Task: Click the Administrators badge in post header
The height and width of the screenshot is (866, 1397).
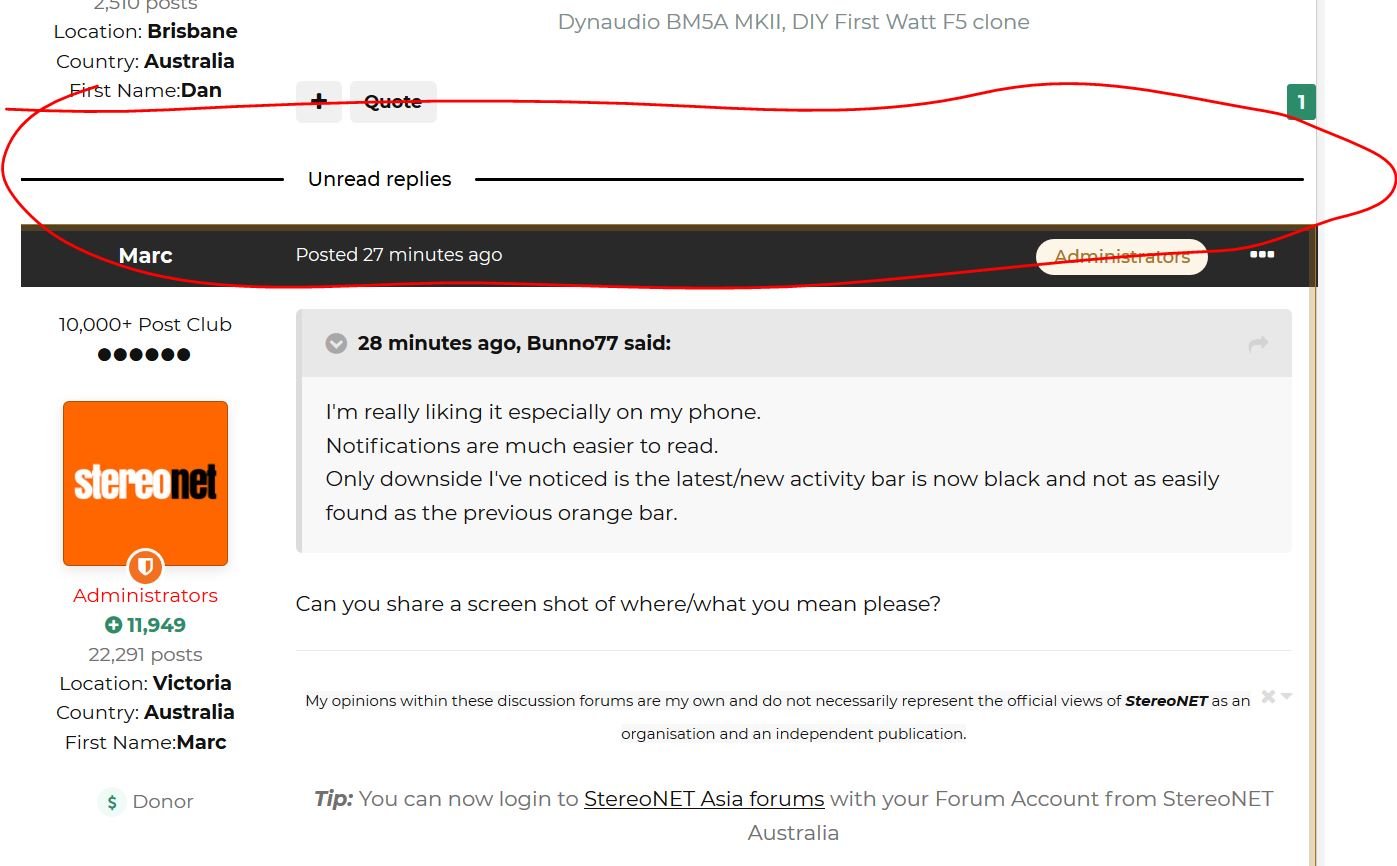Action: [x=1121, y=257]
